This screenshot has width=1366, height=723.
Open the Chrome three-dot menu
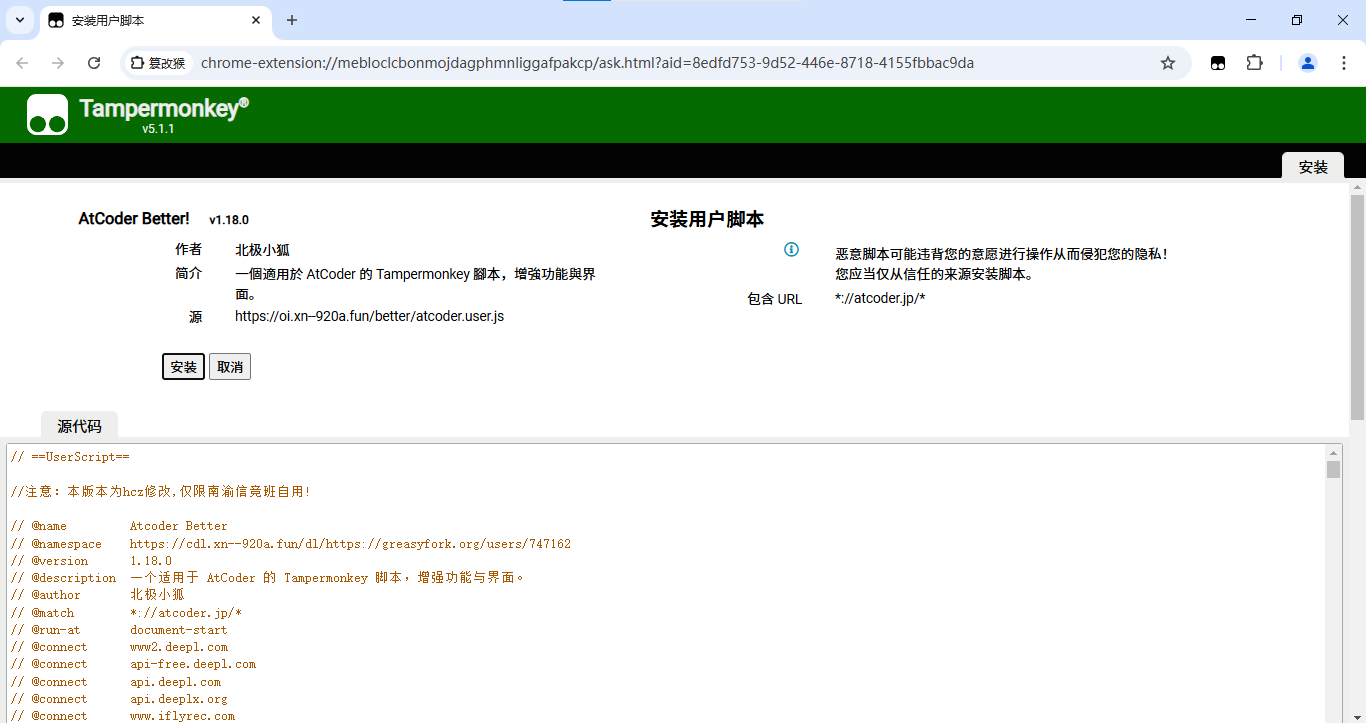[1342, 63]
